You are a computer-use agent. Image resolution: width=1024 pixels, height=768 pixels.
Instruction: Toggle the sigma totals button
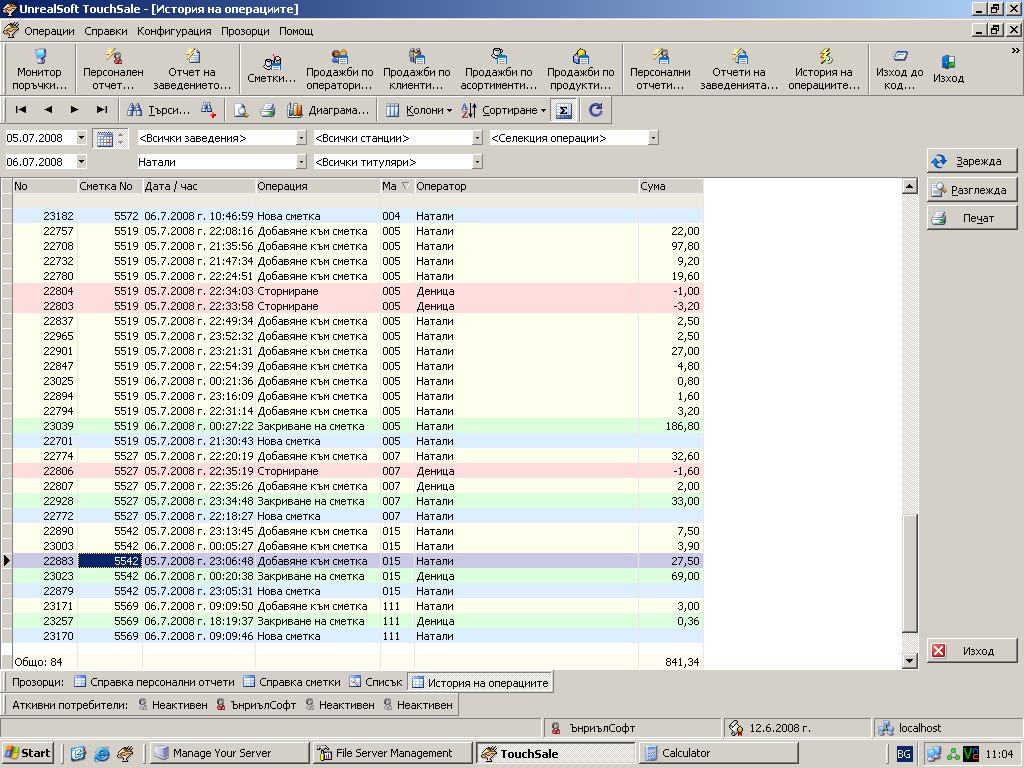click(x=564, y=110)
